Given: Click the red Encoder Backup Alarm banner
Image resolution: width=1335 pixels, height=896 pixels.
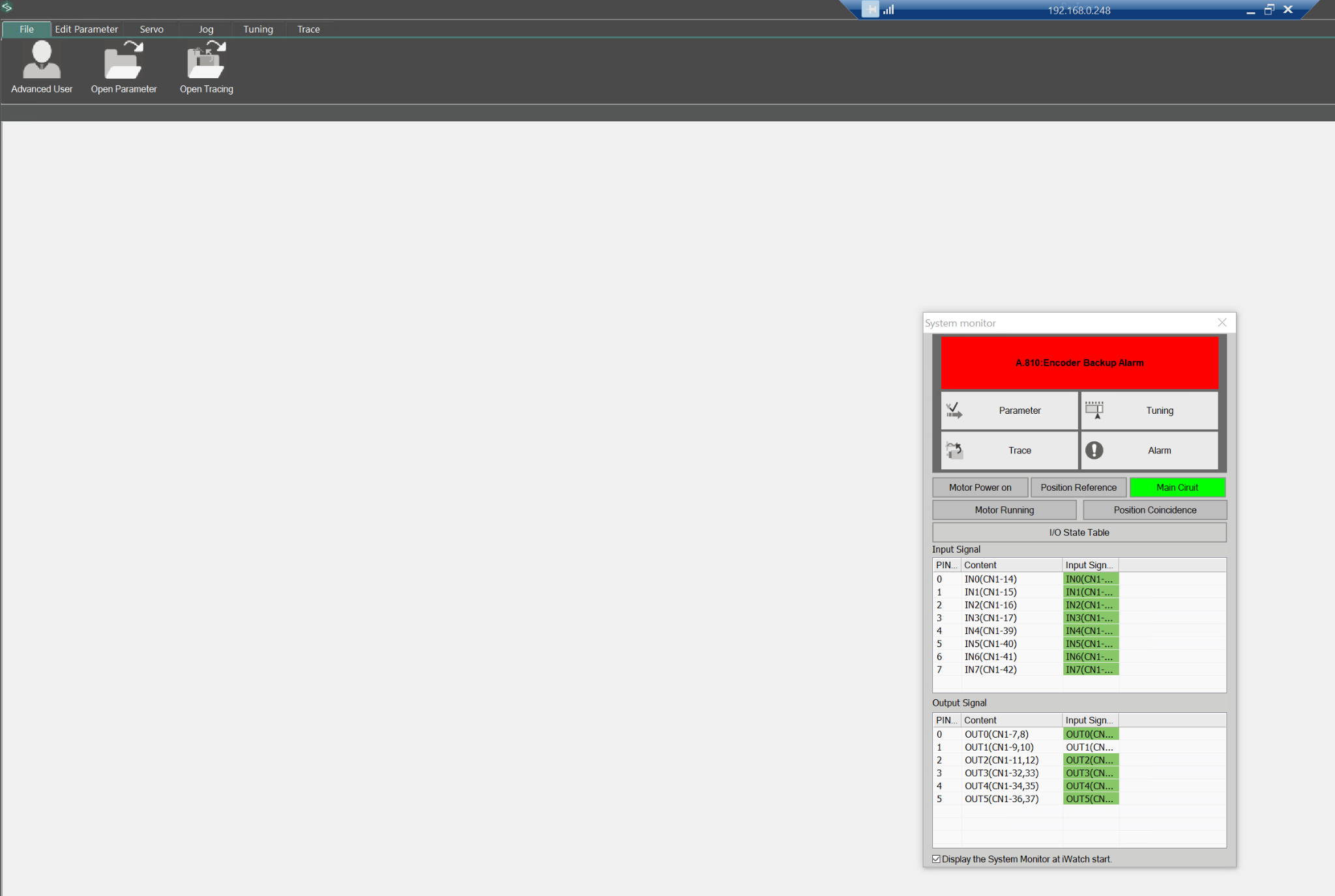Looking at the screenshot, I should (1079, 363).
